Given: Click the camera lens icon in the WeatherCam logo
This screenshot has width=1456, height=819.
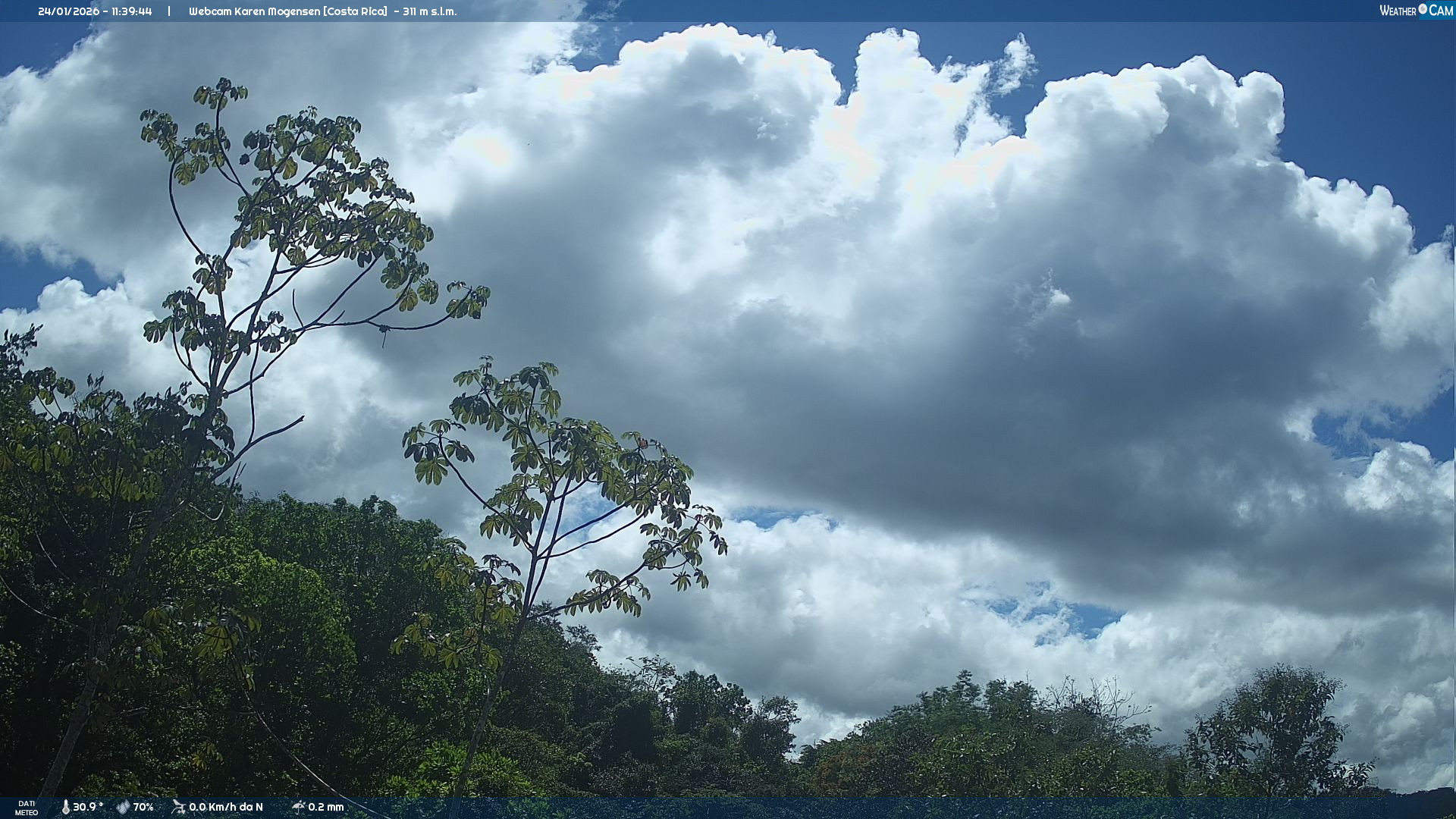Looking at the screenshot, I should (x=1423, y=9).
